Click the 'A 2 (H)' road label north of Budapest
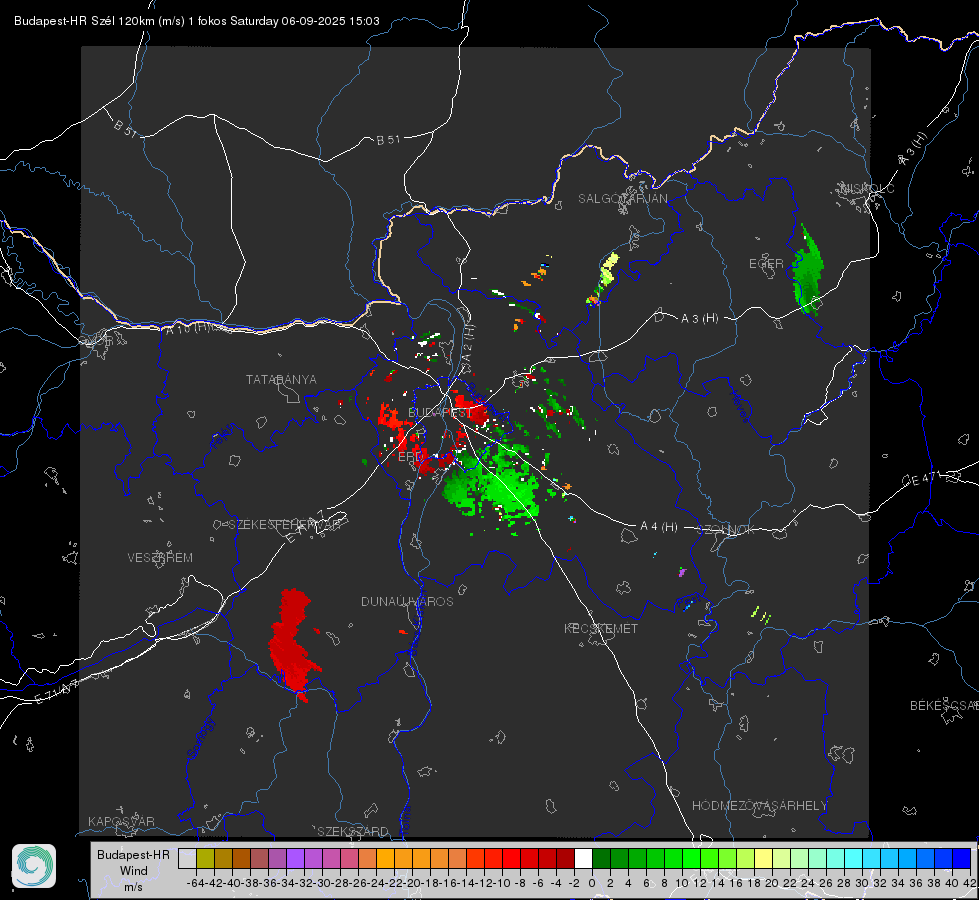 468,345
